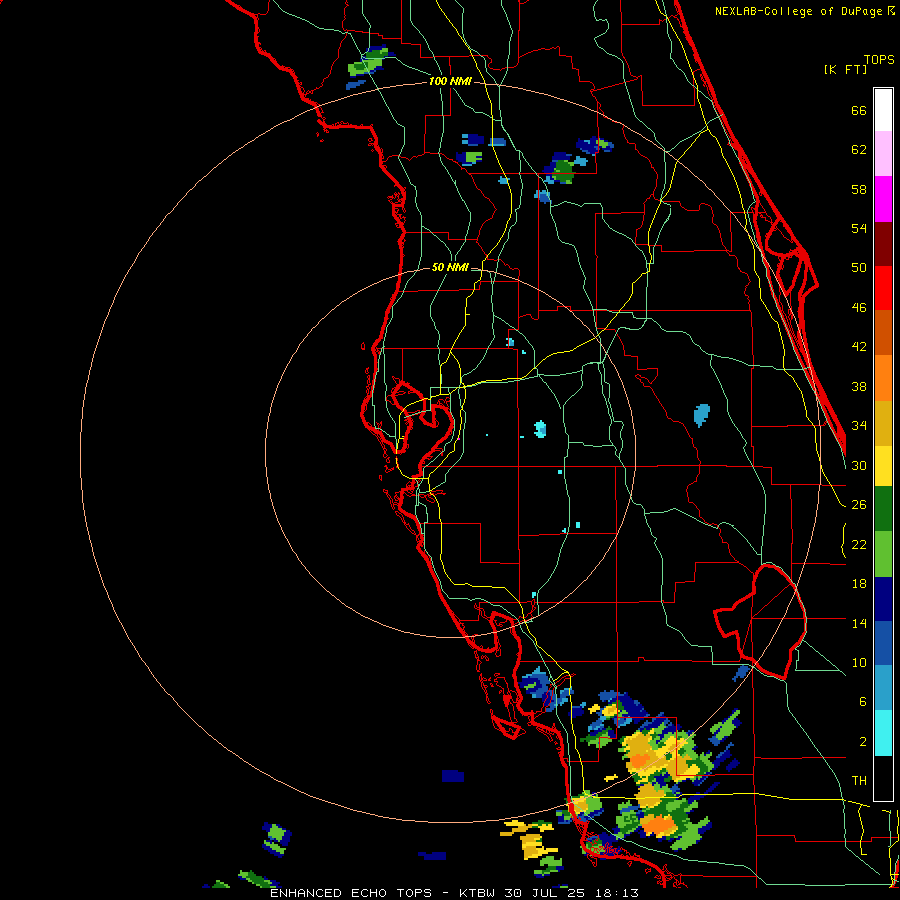This screenshot has height=900, width=900.
Task: Pick the bright red legend swatch
Action: pos(883,288)
